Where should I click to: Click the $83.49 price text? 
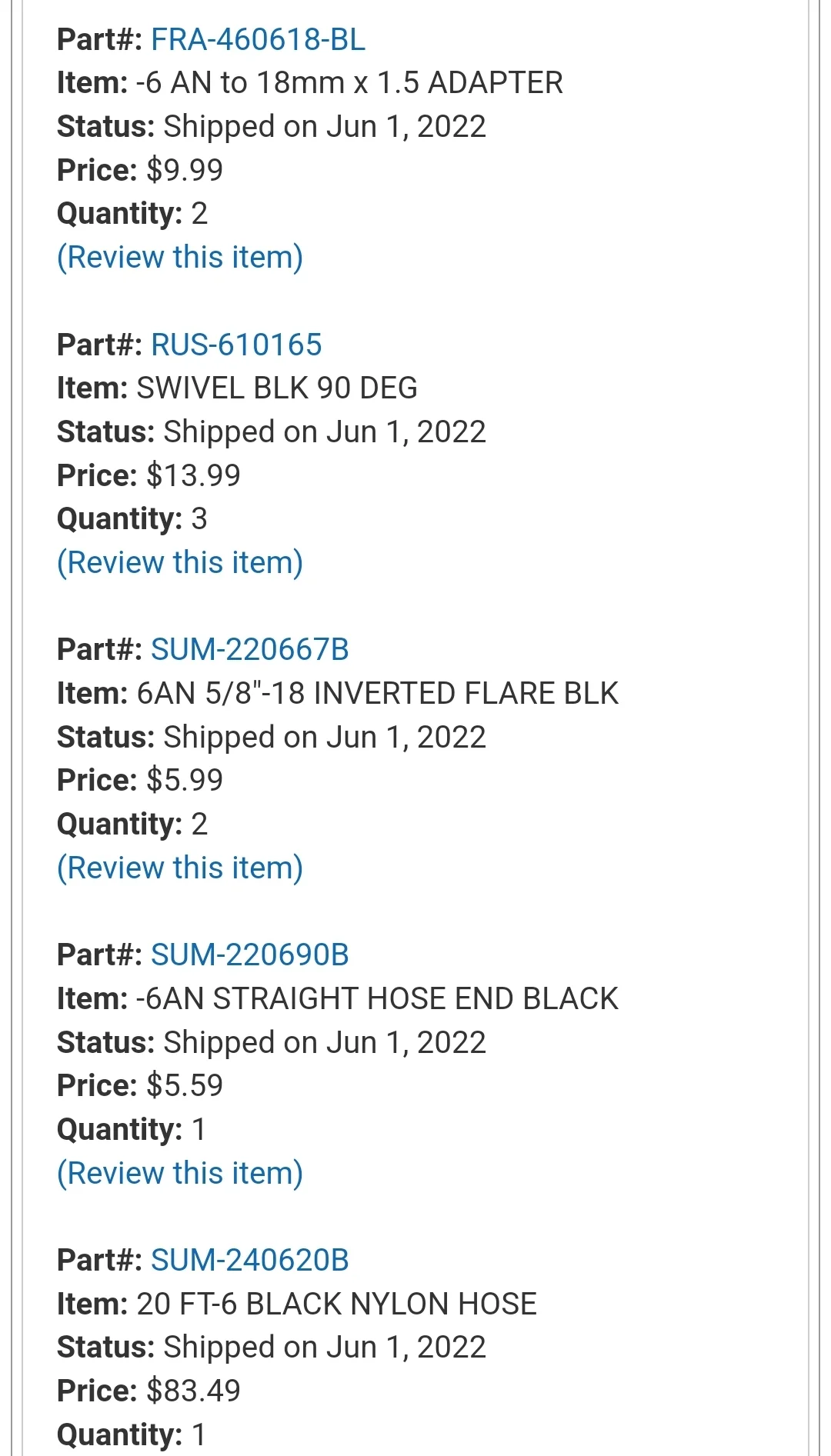point(193,1391)
